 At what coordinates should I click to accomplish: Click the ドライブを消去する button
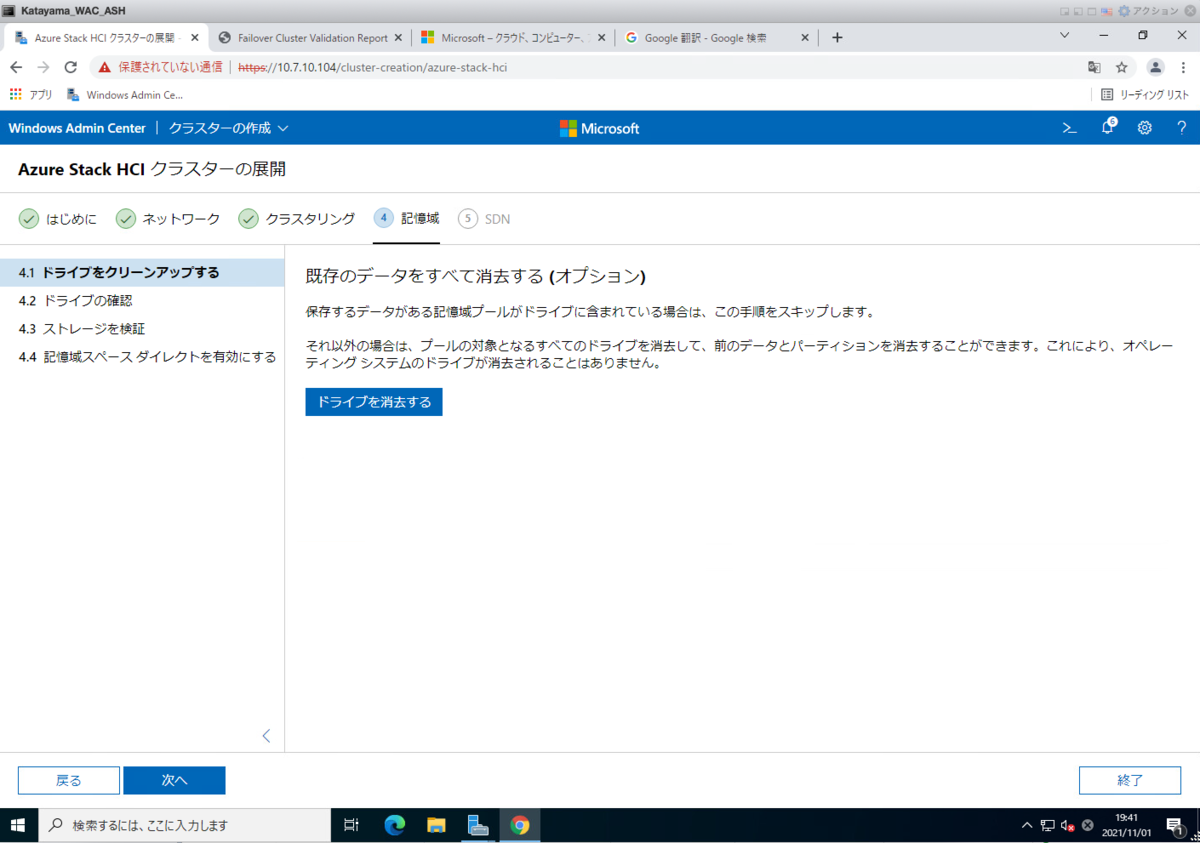point(374,402)
